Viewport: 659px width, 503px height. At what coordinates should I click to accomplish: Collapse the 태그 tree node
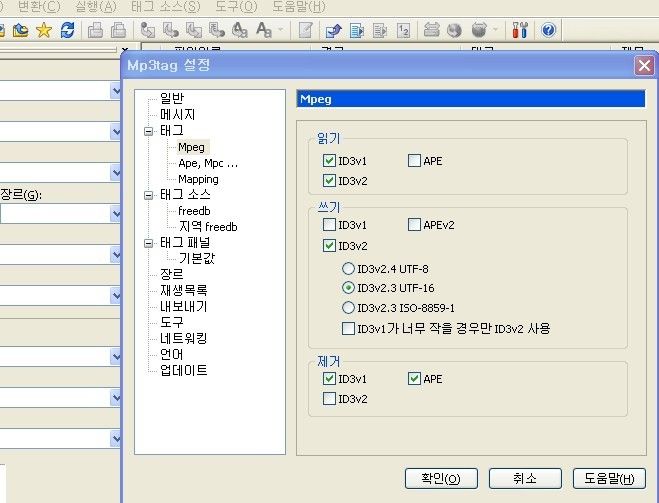(x=148, y=132)
